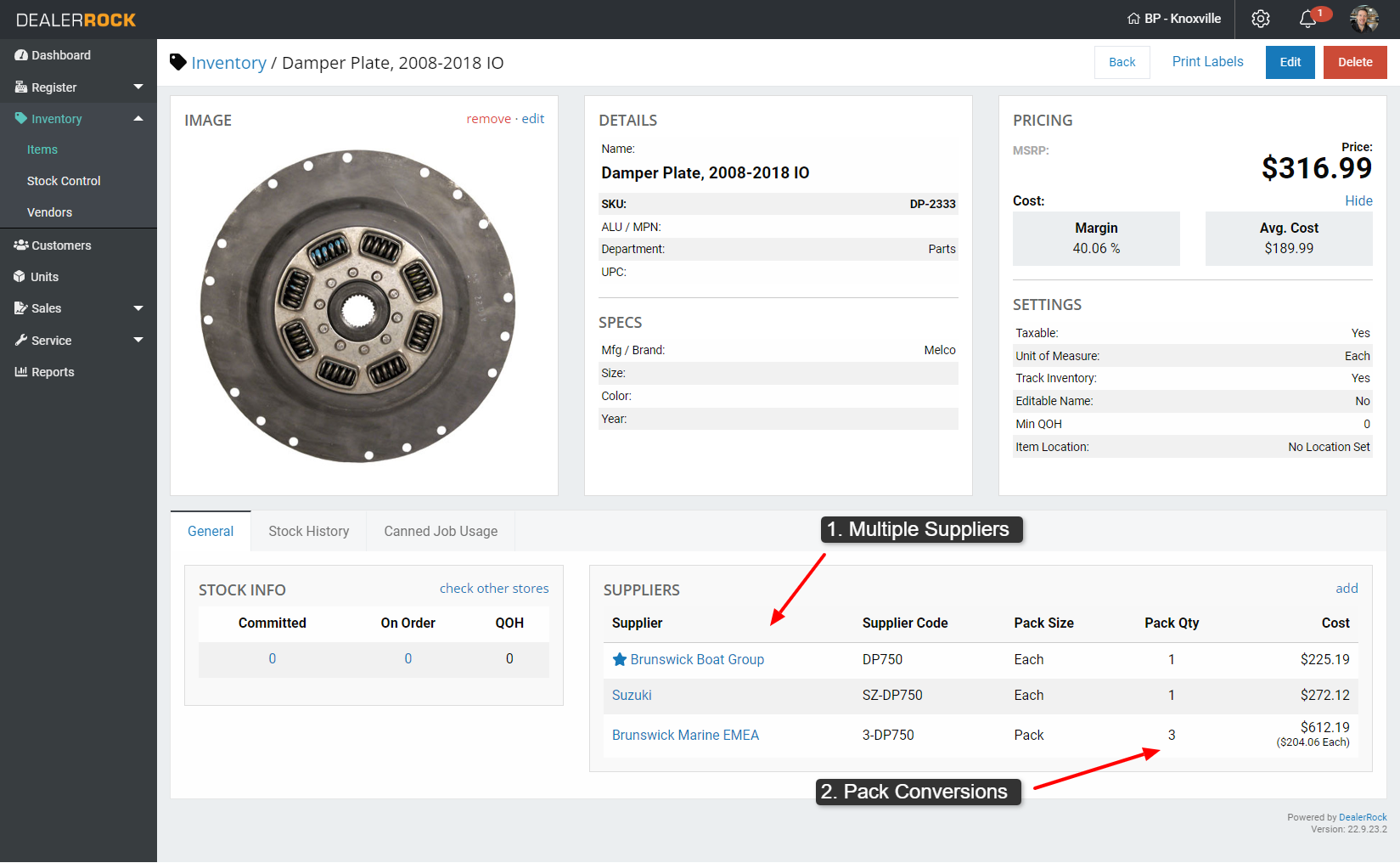Open Vendors in the sidebar
The height and width of the screenshot is (863, 1400).
[x=49, y=212]
